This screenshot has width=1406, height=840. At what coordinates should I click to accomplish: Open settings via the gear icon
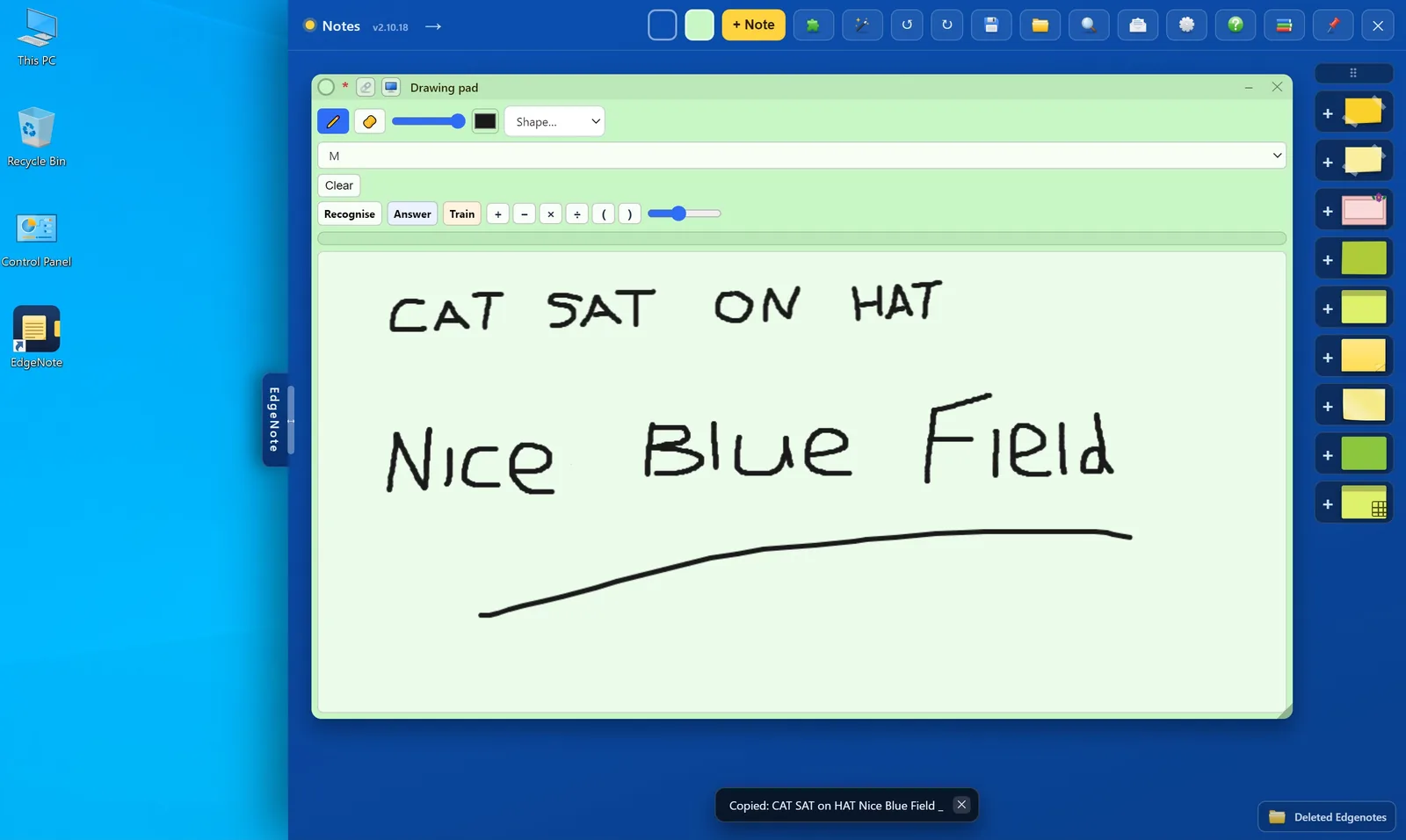tap(1186, 25)
